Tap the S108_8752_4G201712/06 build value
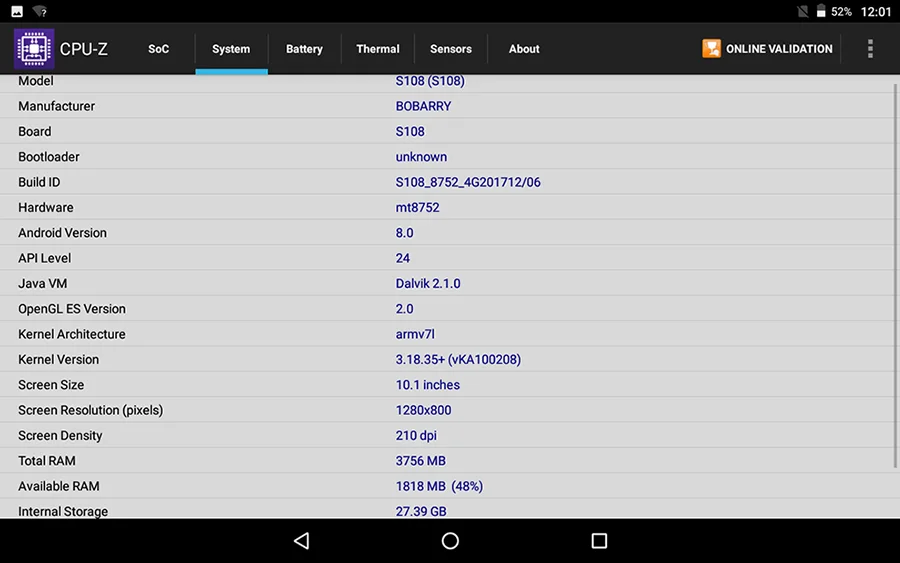Viewport: 900px width, 563px height. 468,182
